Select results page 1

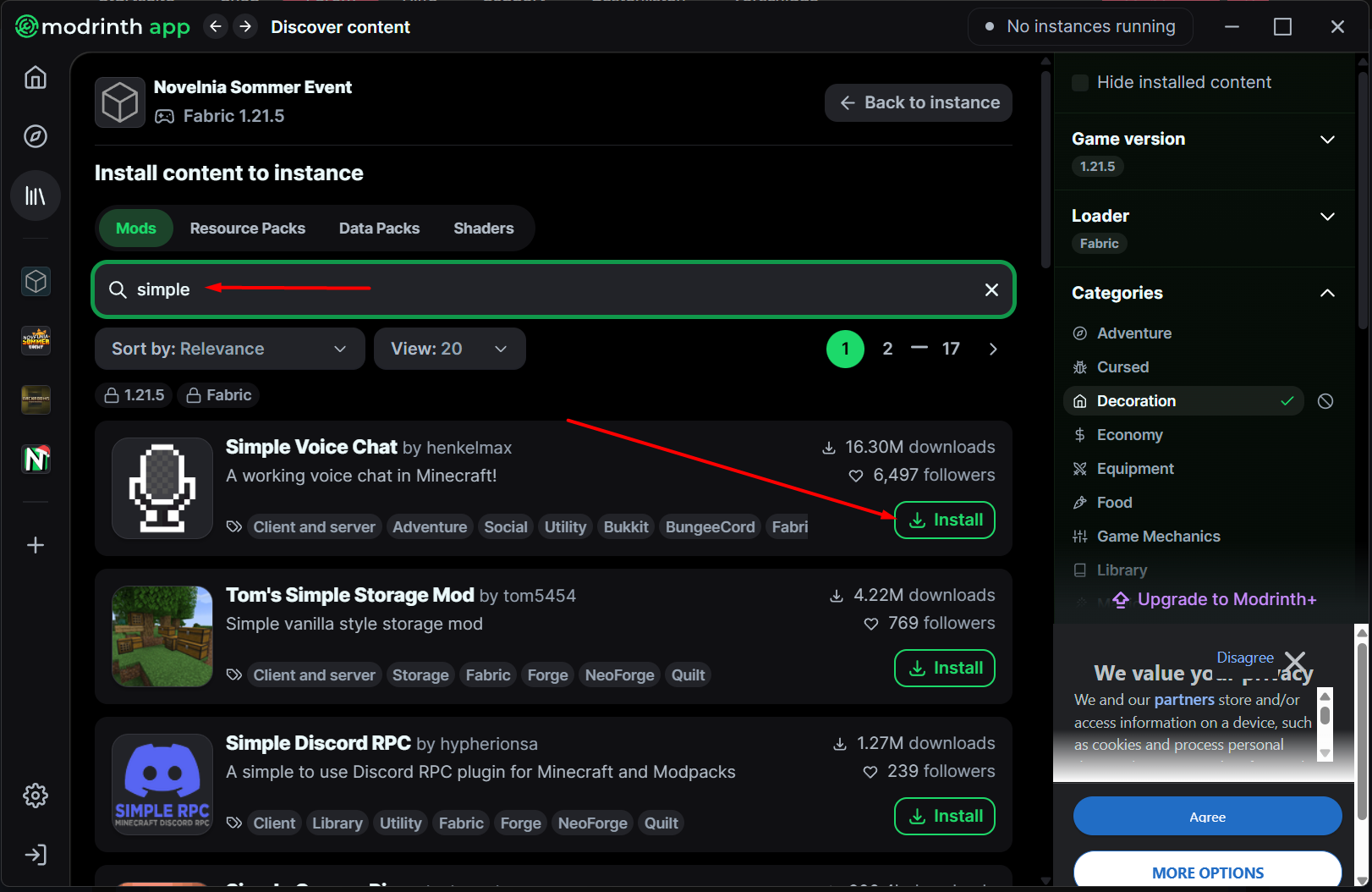pos(845,349)
